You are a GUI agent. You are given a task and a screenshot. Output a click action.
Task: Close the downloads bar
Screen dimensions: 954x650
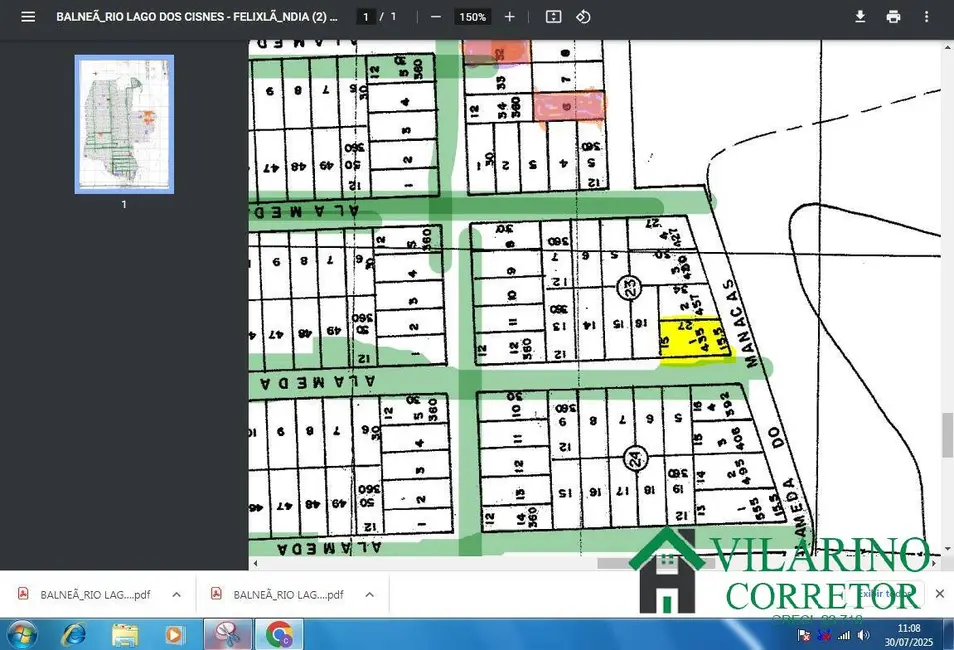pos(939,594)
